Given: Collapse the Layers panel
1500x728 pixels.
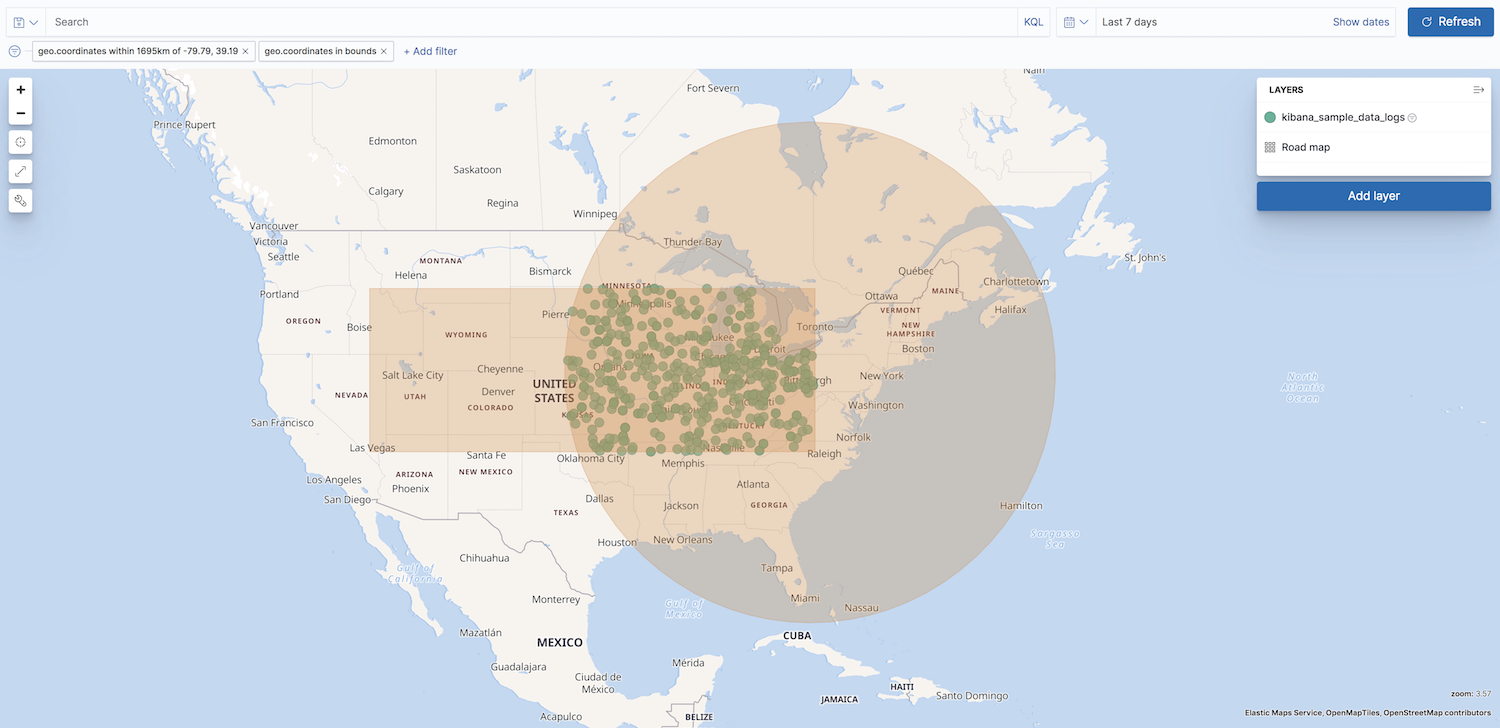Looking at the screenshot, I should click(x=1479, y=89).
